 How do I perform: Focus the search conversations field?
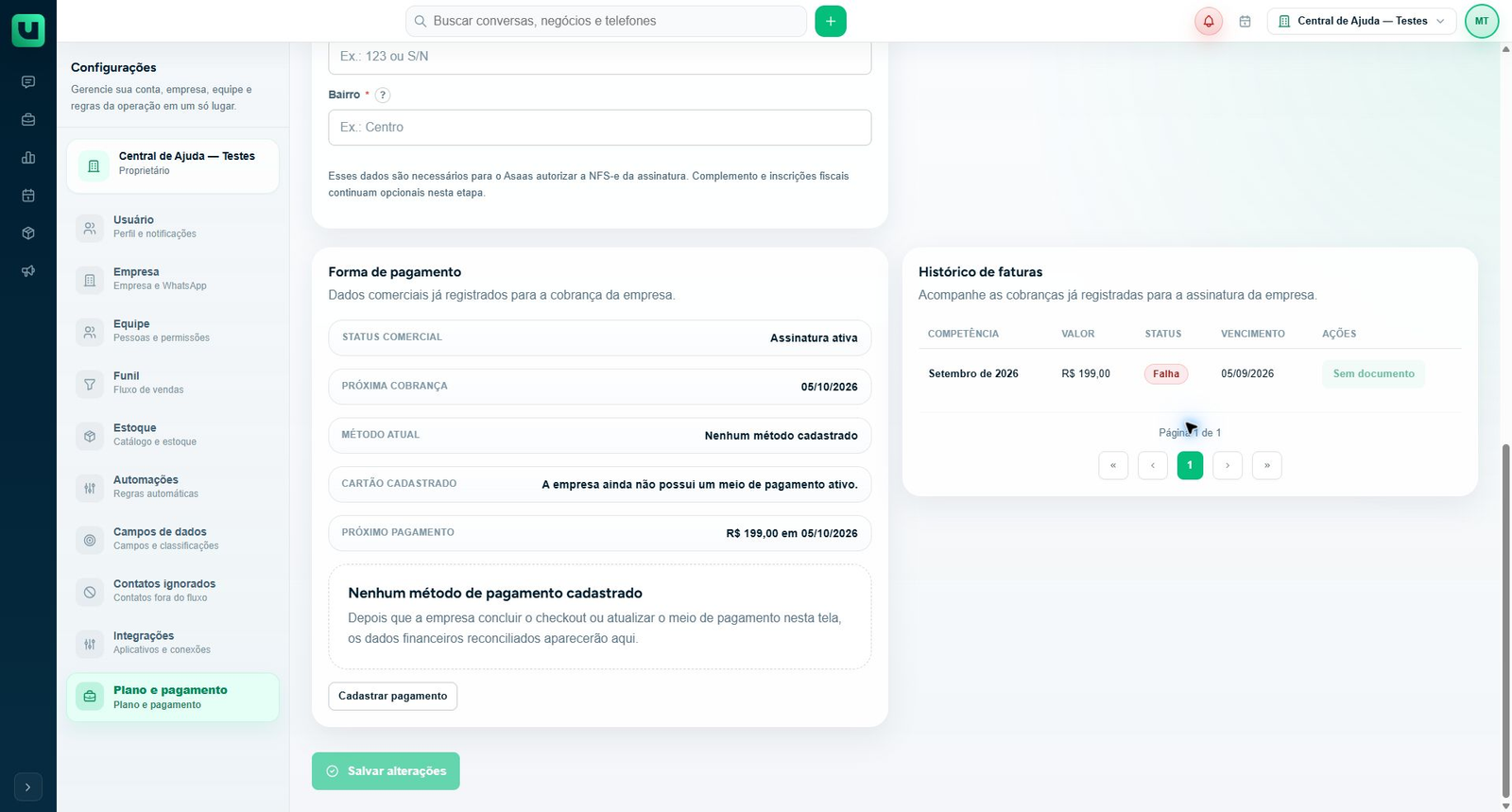606,21
